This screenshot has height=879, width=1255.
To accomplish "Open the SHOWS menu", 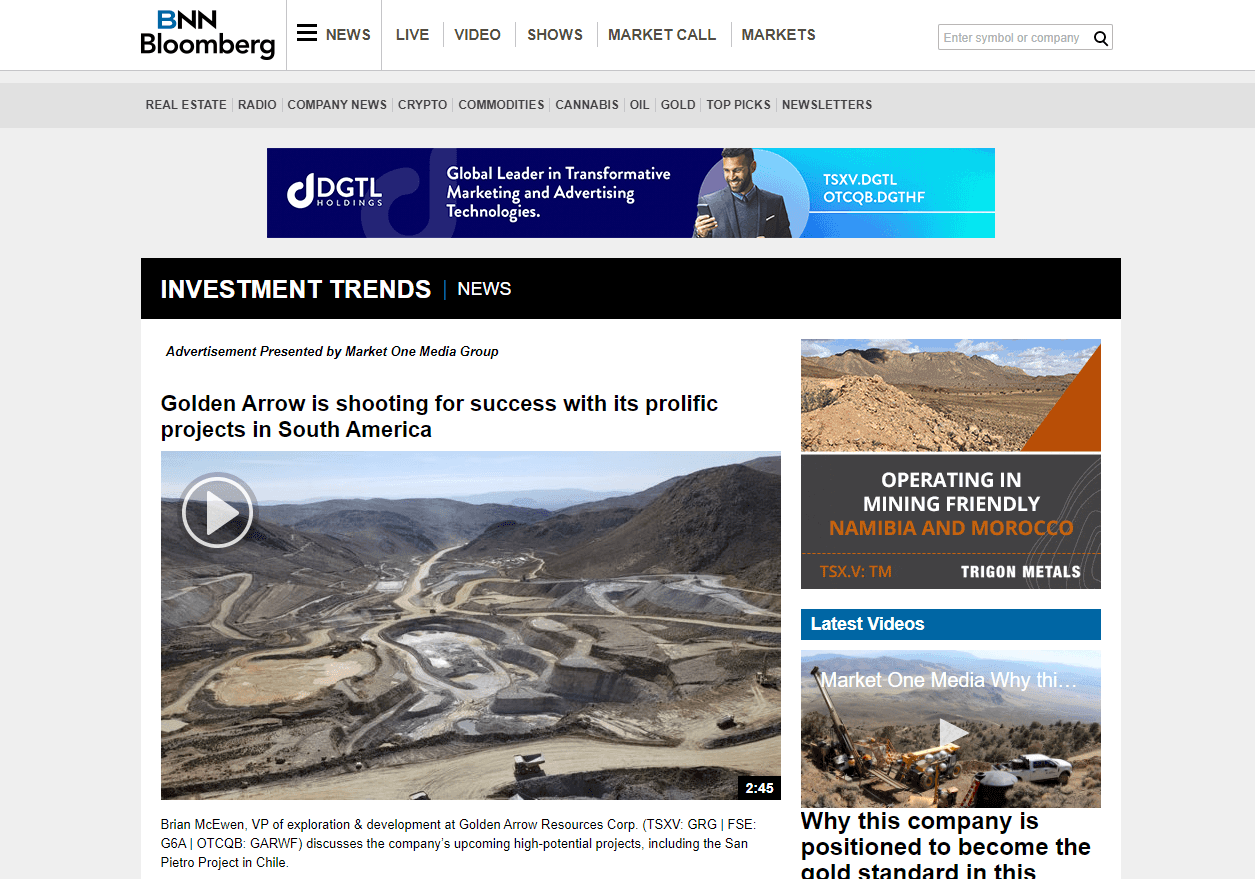I will pos(555,35).
